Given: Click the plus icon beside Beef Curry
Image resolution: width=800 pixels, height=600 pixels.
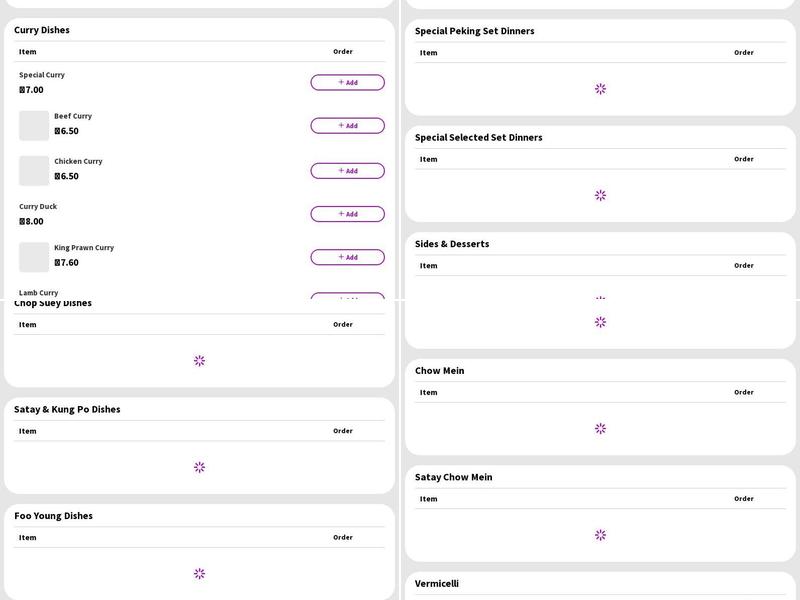Looking at the screenshot, I should [341, 125].
